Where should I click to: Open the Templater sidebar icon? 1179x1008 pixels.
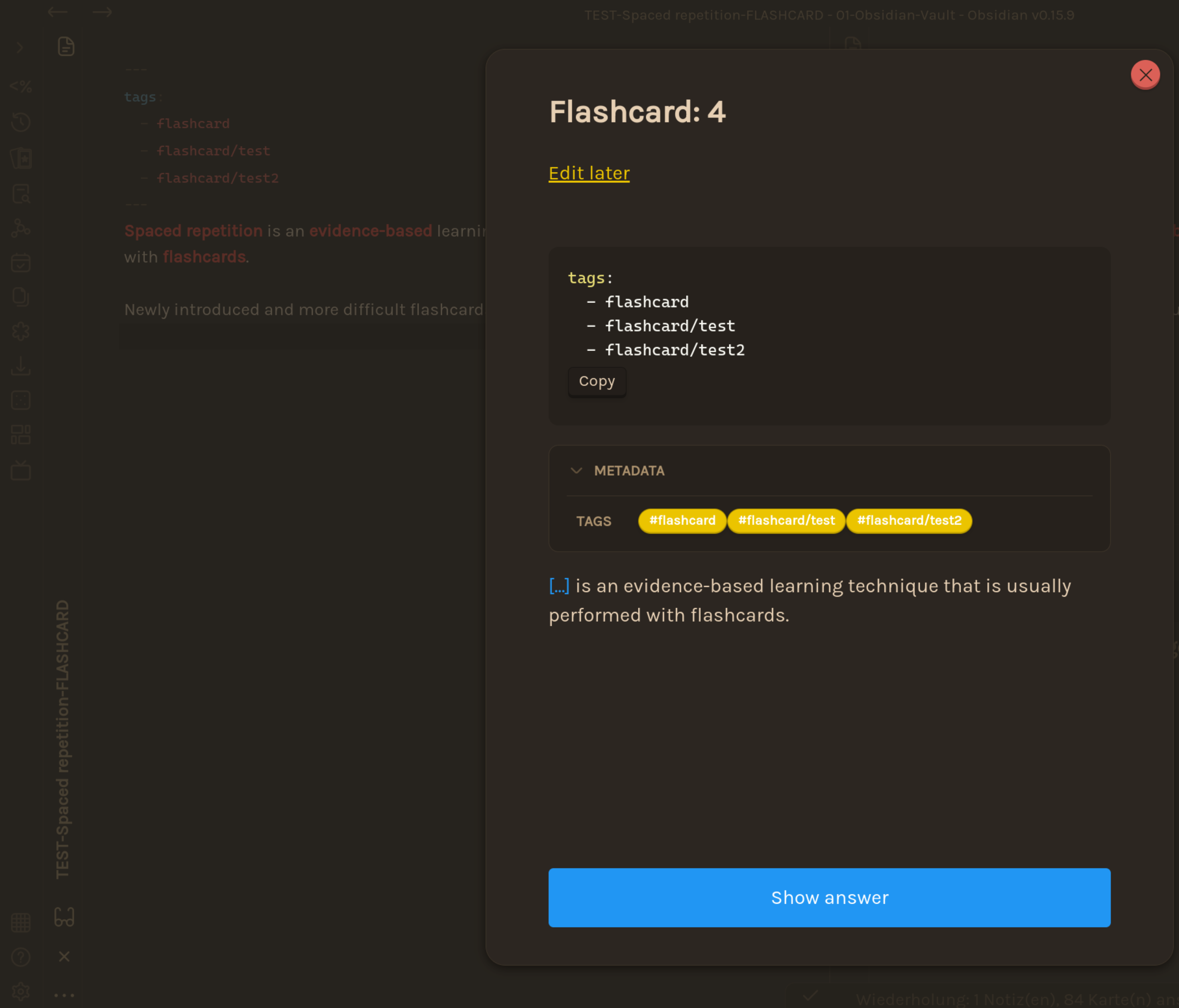[20, 87]
